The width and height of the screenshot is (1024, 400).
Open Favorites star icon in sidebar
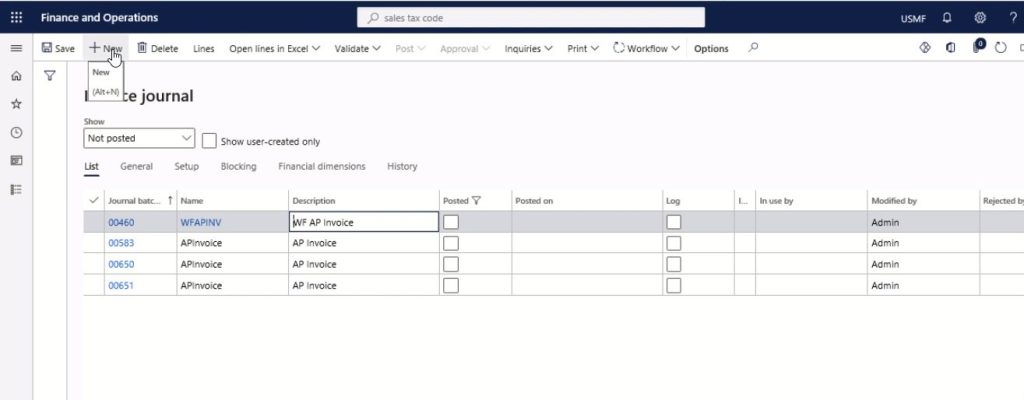pyautogui.click(x=16, y=104)
